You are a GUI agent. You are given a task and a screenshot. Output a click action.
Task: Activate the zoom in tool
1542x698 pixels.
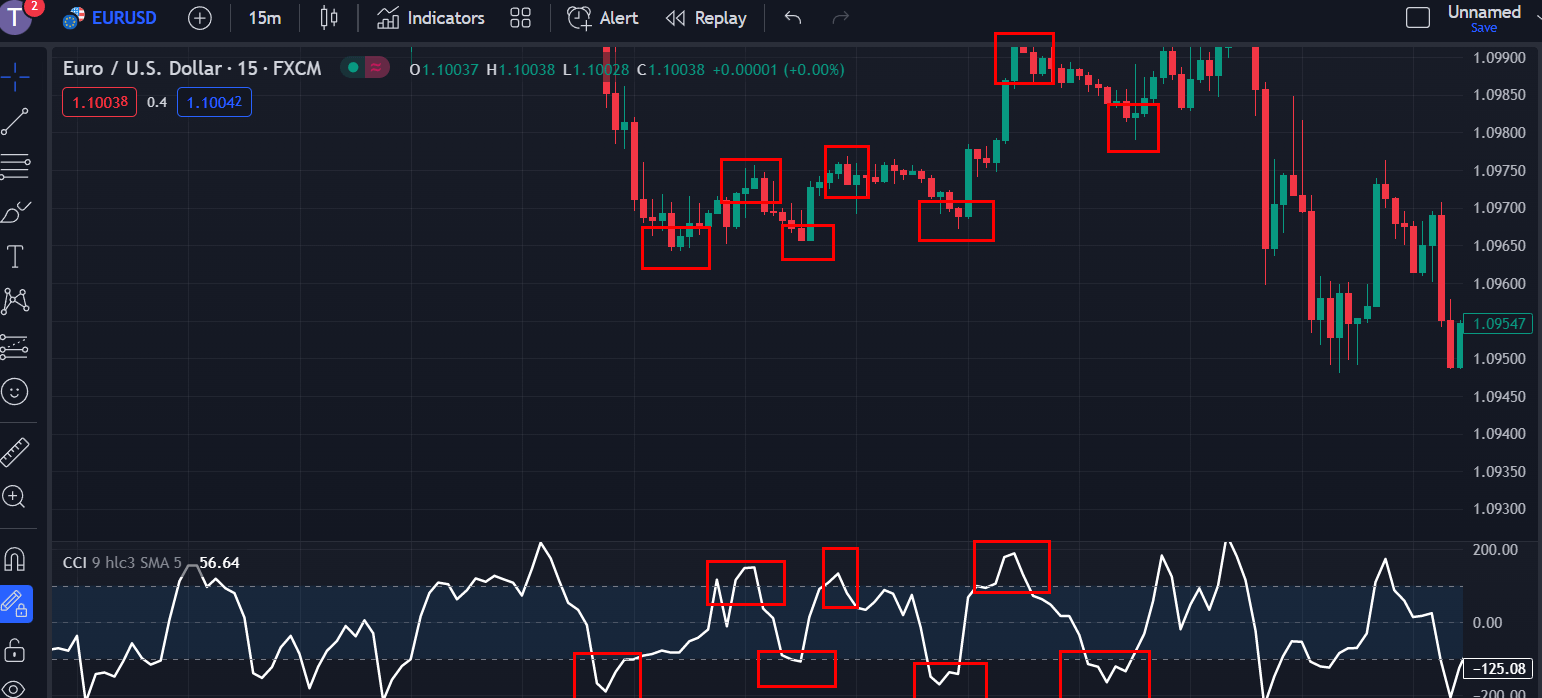click(15, 497)
